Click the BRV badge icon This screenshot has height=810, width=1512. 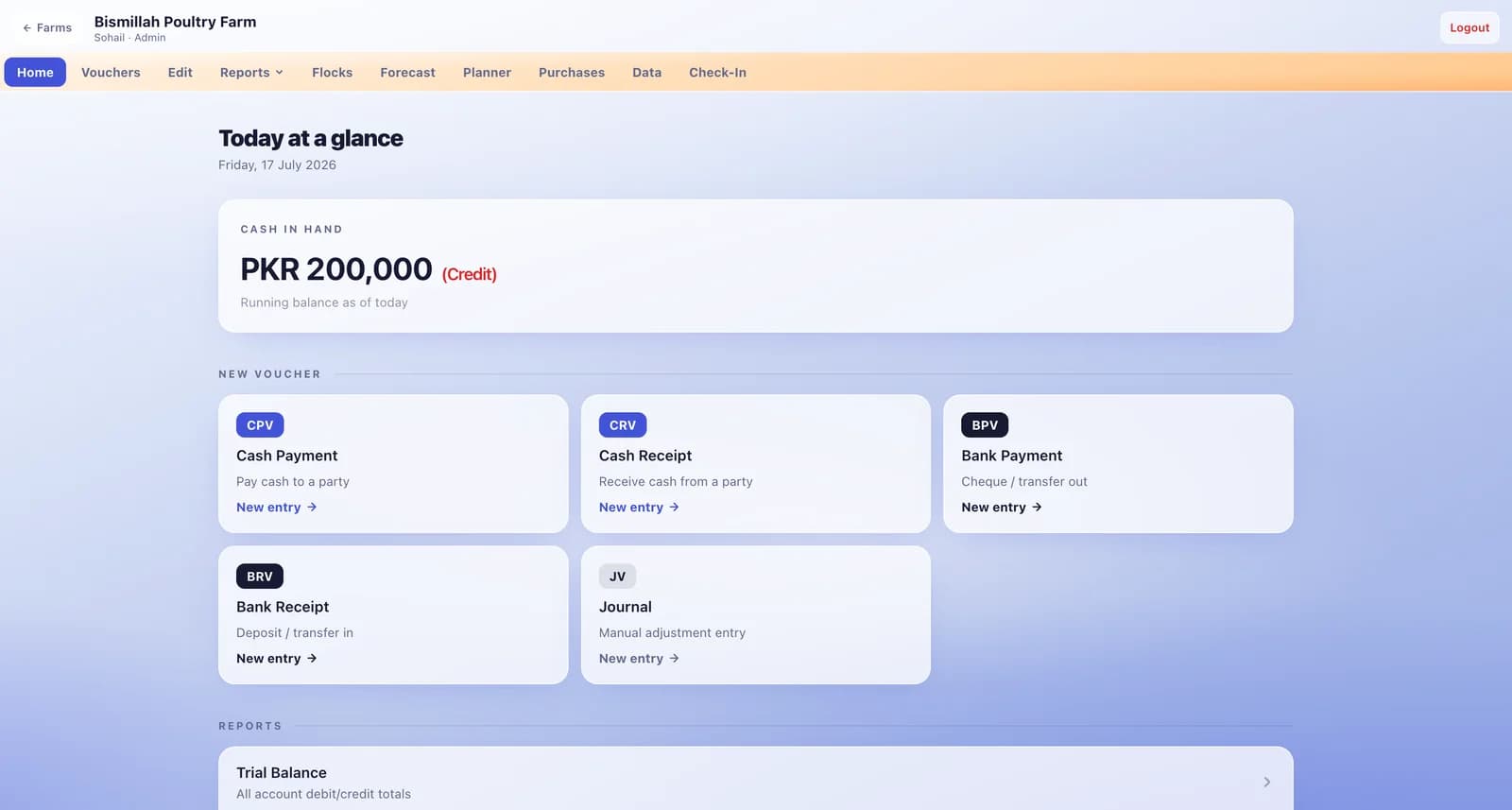pyautogui.click(x=260, y=577)
